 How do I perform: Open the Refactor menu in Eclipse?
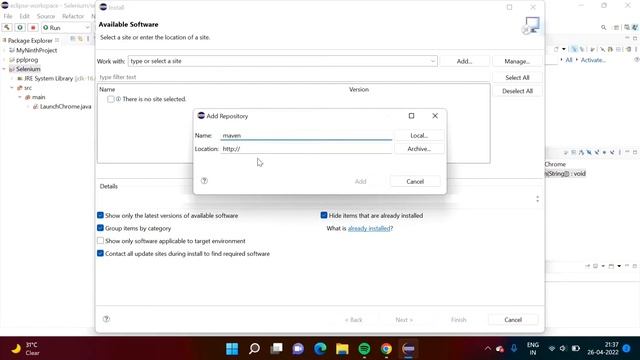coord(73,16)
